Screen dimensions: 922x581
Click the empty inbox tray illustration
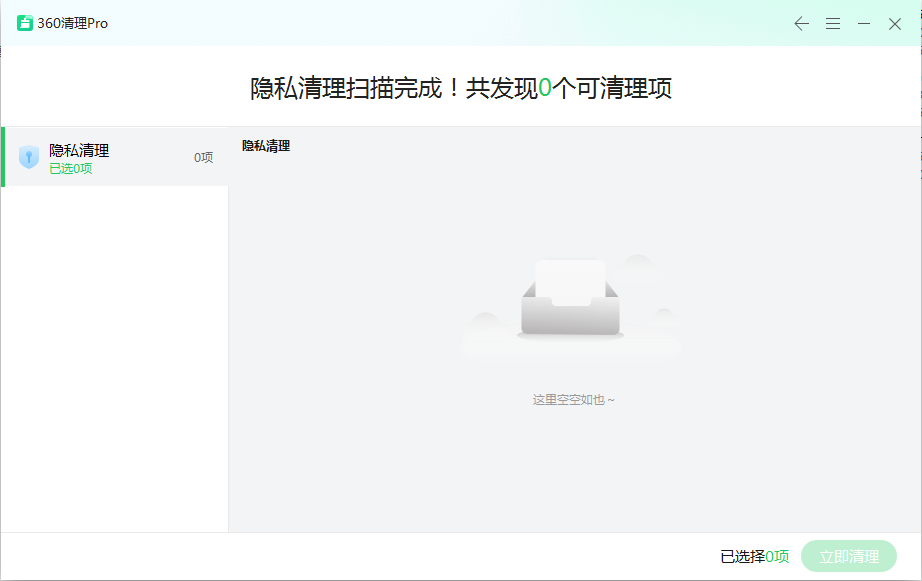coord(570,298)
